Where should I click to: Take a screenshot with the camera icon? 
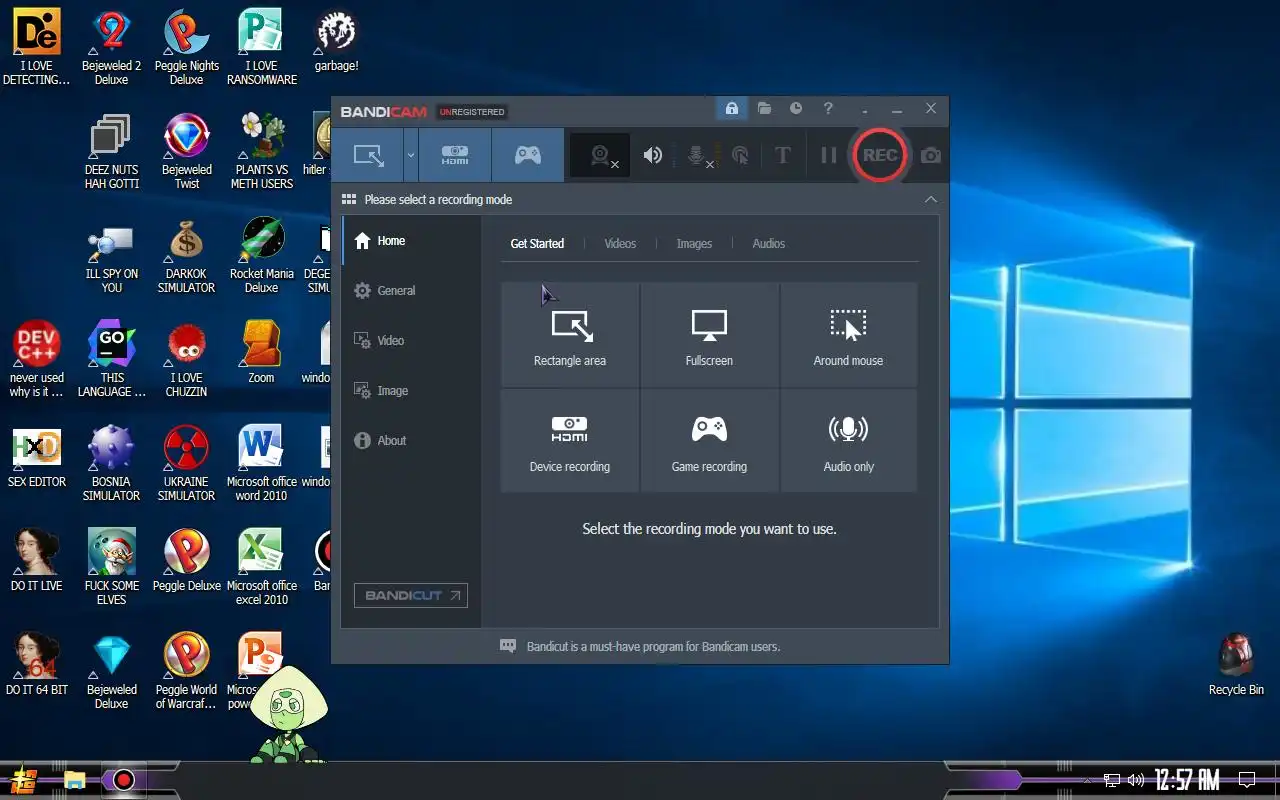tap(931, 155)
